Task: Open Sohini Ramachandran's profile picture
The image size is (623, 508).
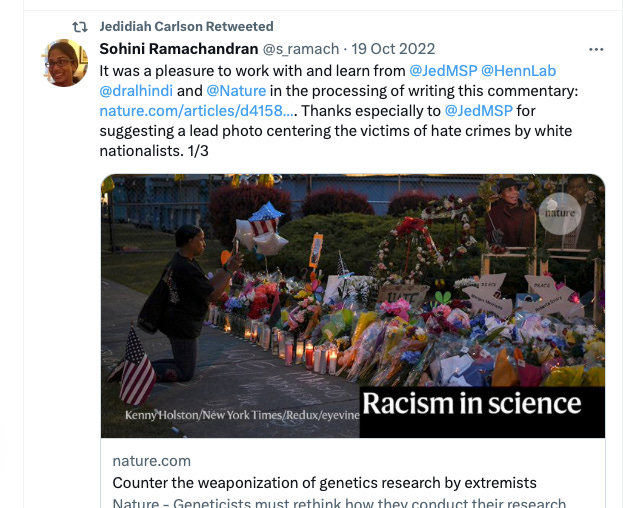Action: point(64,63)
